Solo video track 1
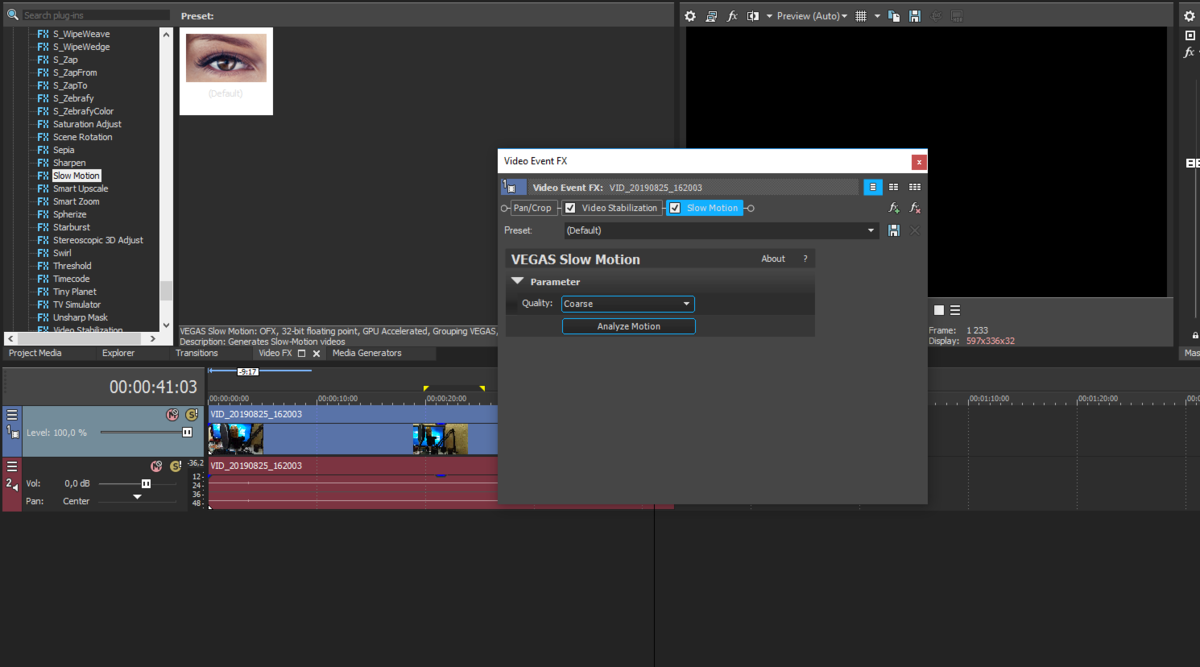Image resolution: width=1200 pixels, height=667 pixels. (x=191, y=414)
